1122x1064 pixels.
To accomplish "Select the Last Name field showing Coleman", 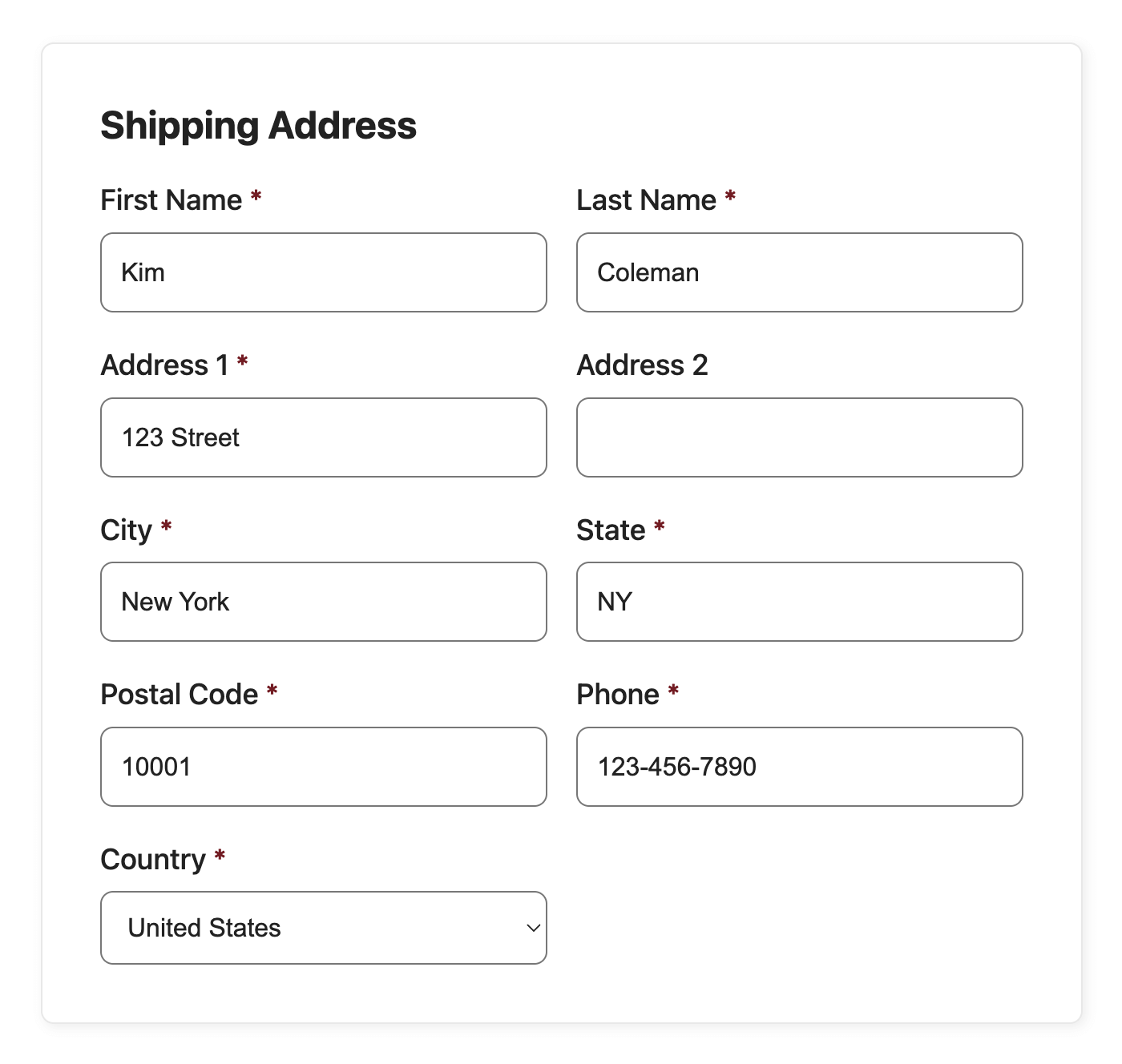I will [799, 272].
